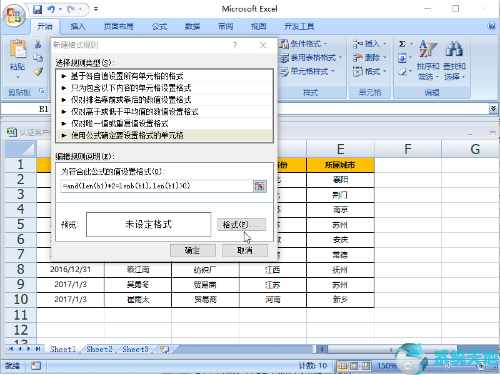This screenshot has height=375, width=500.
Task: Open the 格式 cell format ribbon menu
Action: (x=370, y=71)
